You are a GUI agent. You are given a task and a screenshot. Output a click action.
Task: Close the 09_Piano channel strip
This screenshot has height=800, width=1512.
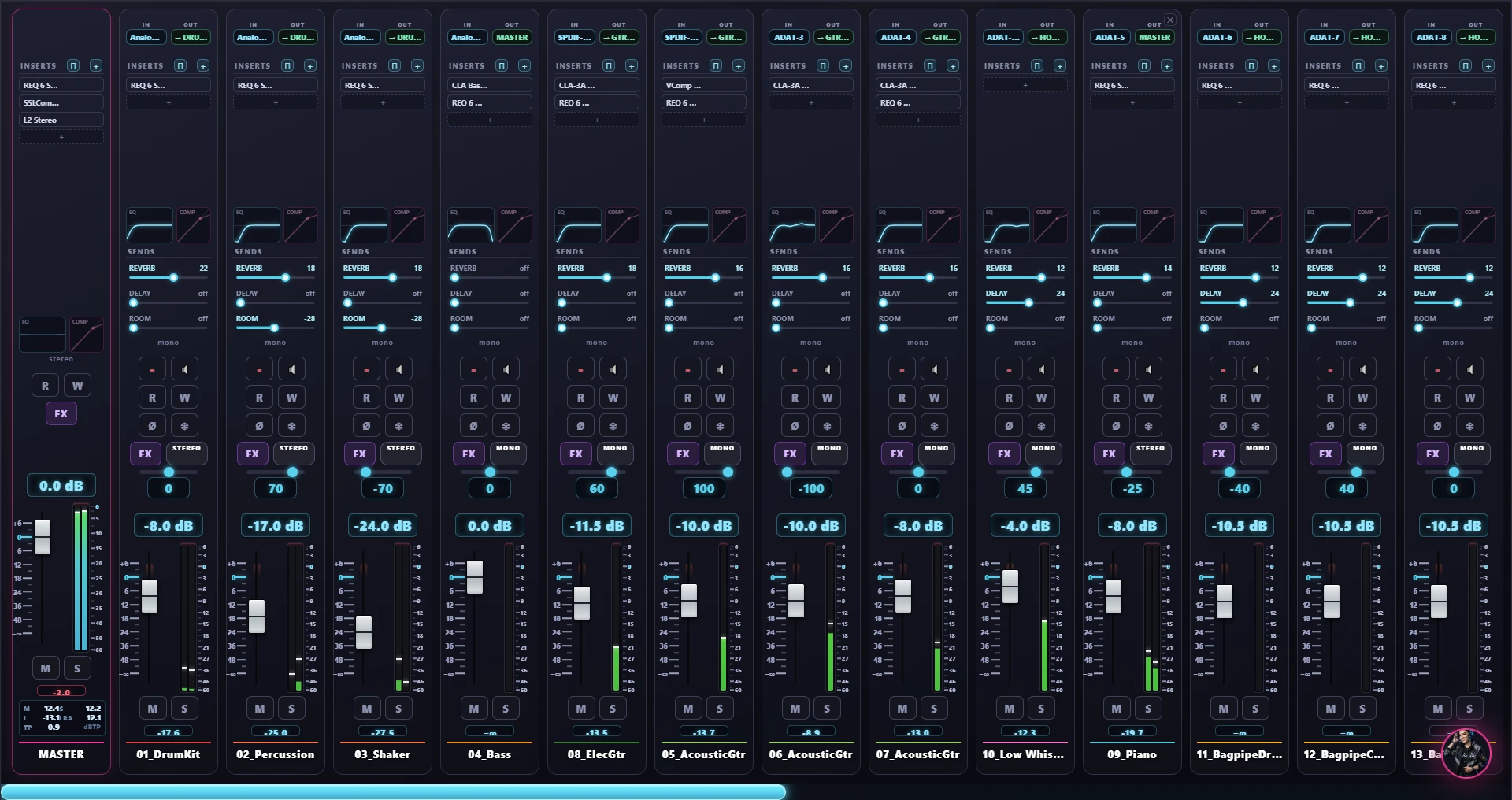point(1170,20)
